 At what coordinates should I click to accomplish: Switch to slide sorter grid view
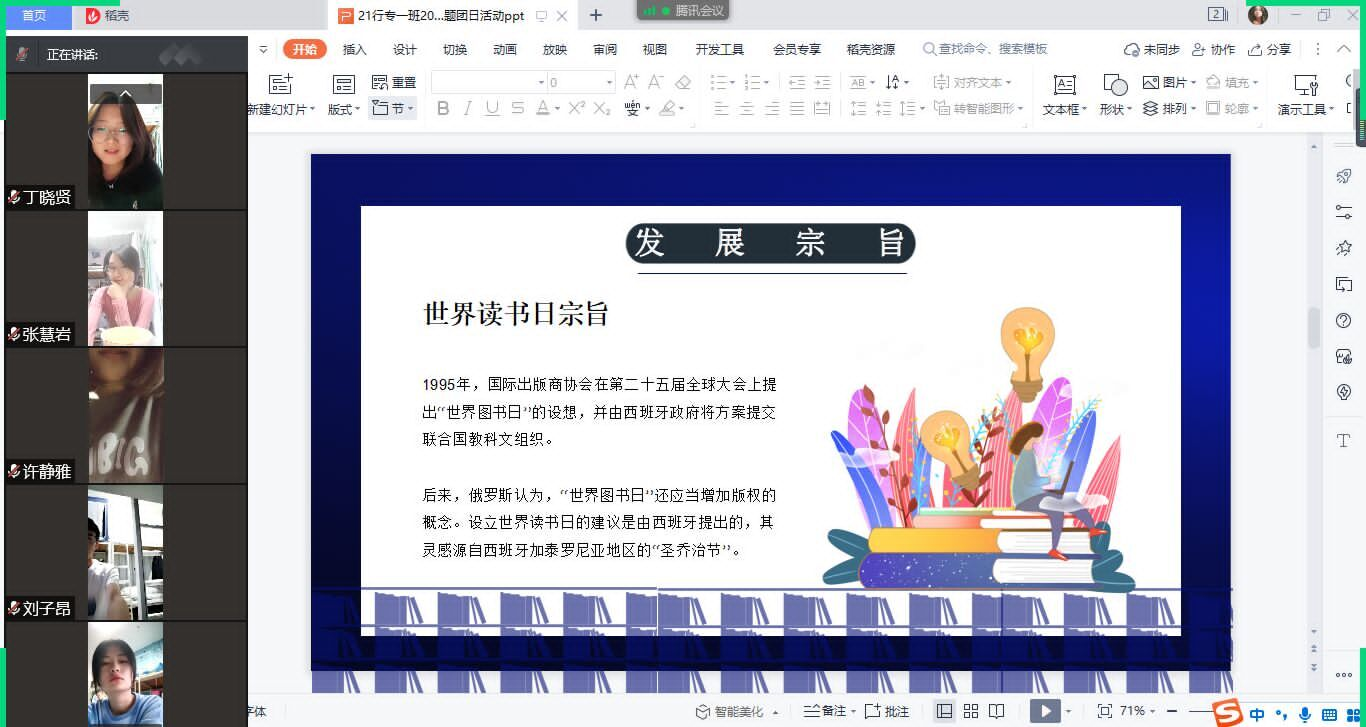tap(971, 711)
